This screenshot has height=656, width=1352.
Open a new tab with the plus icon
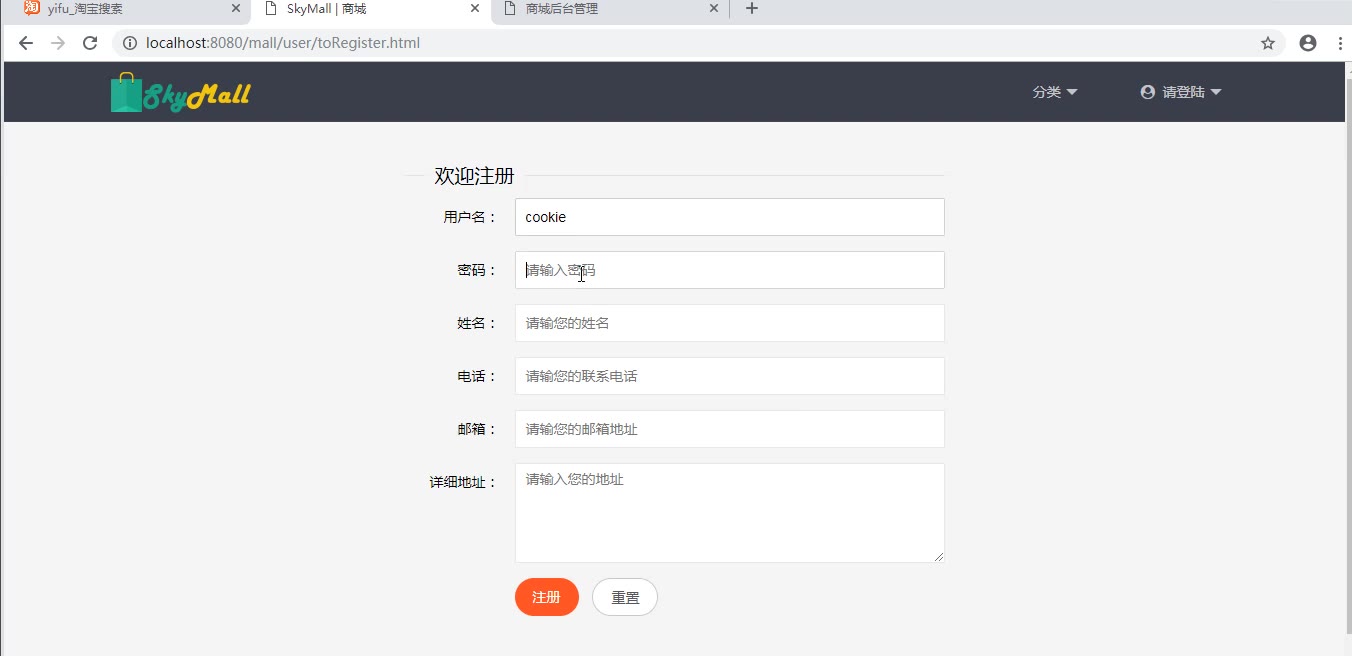pos(752,9)
